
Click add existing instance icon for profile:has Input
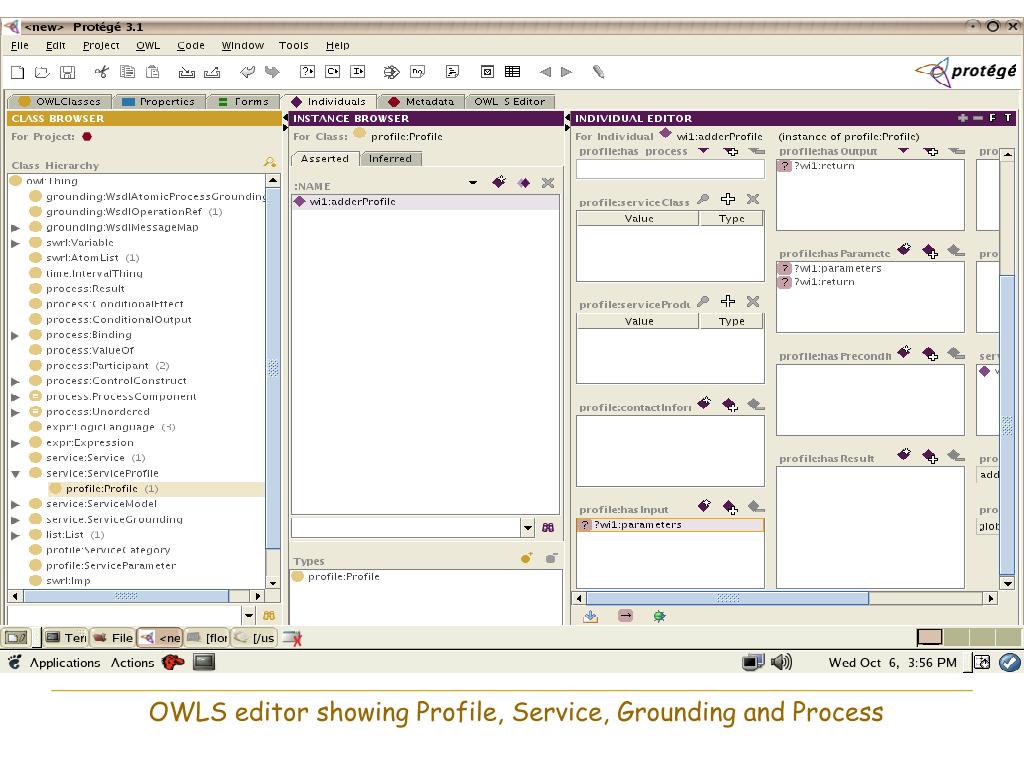click(x=730, y=506)
